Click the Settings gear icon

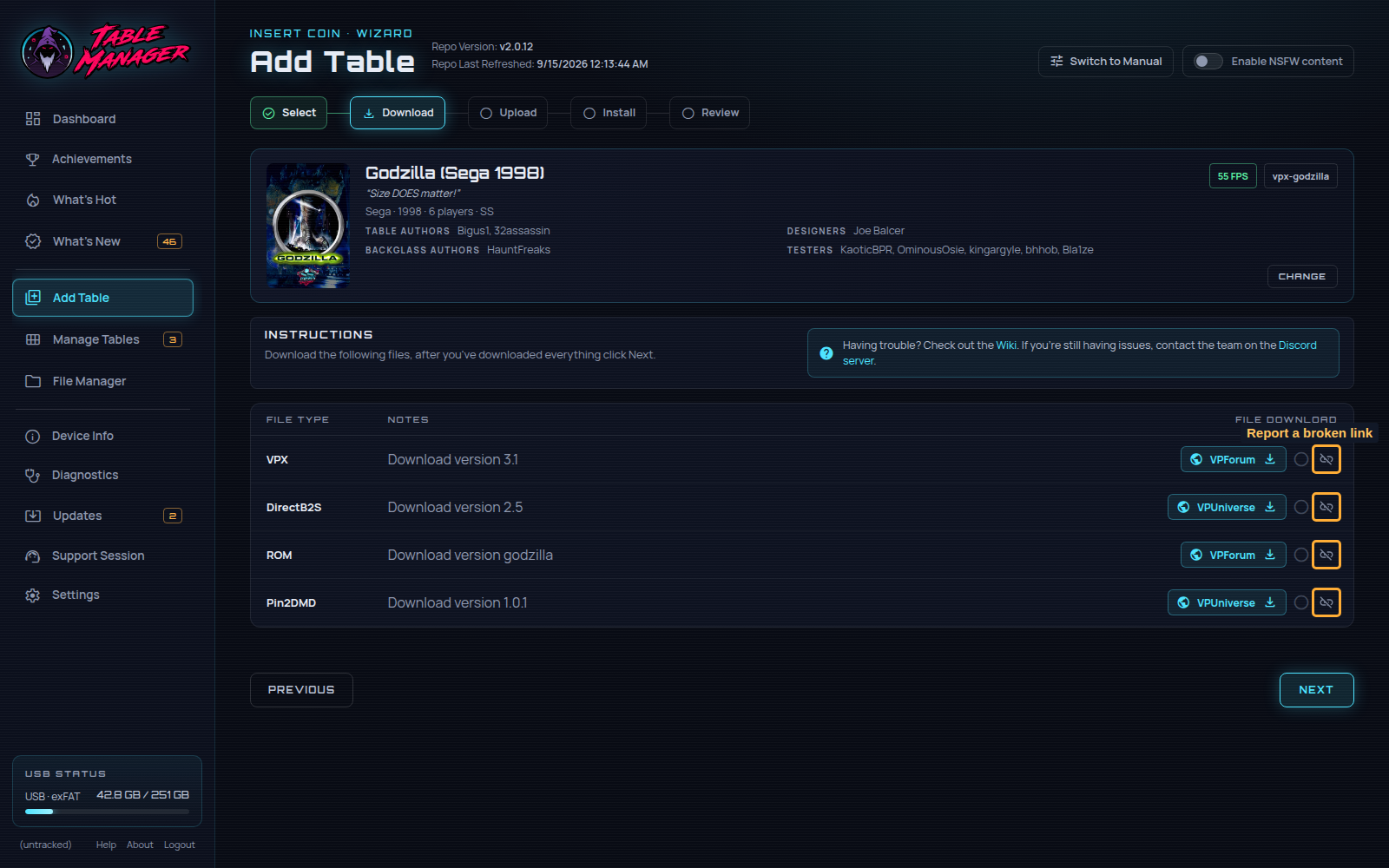click(x=33, y=595)
